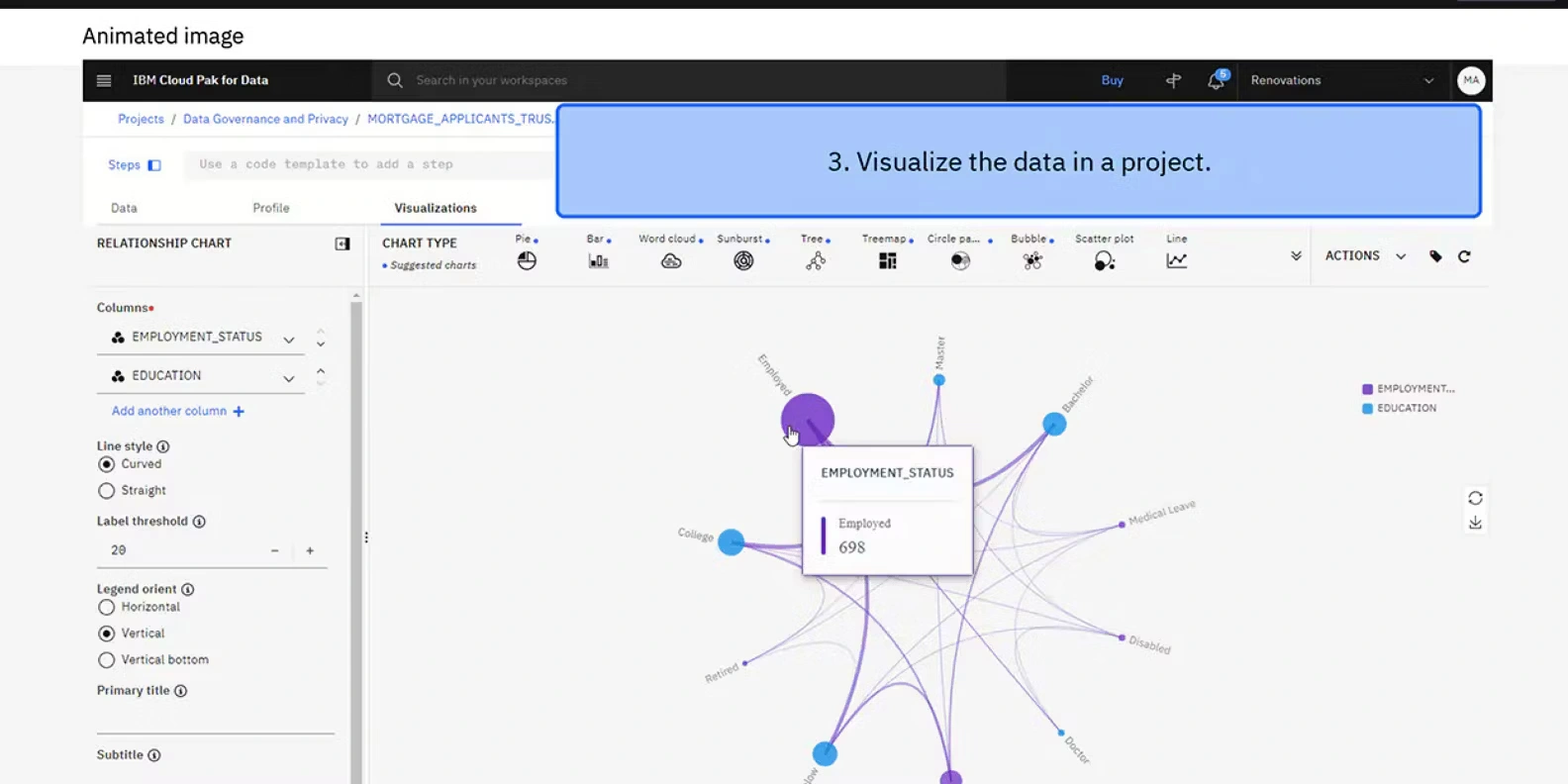
Task: Expand the EMPLOYMENT_STATUS column dropdown
Action: click(288, 340)
